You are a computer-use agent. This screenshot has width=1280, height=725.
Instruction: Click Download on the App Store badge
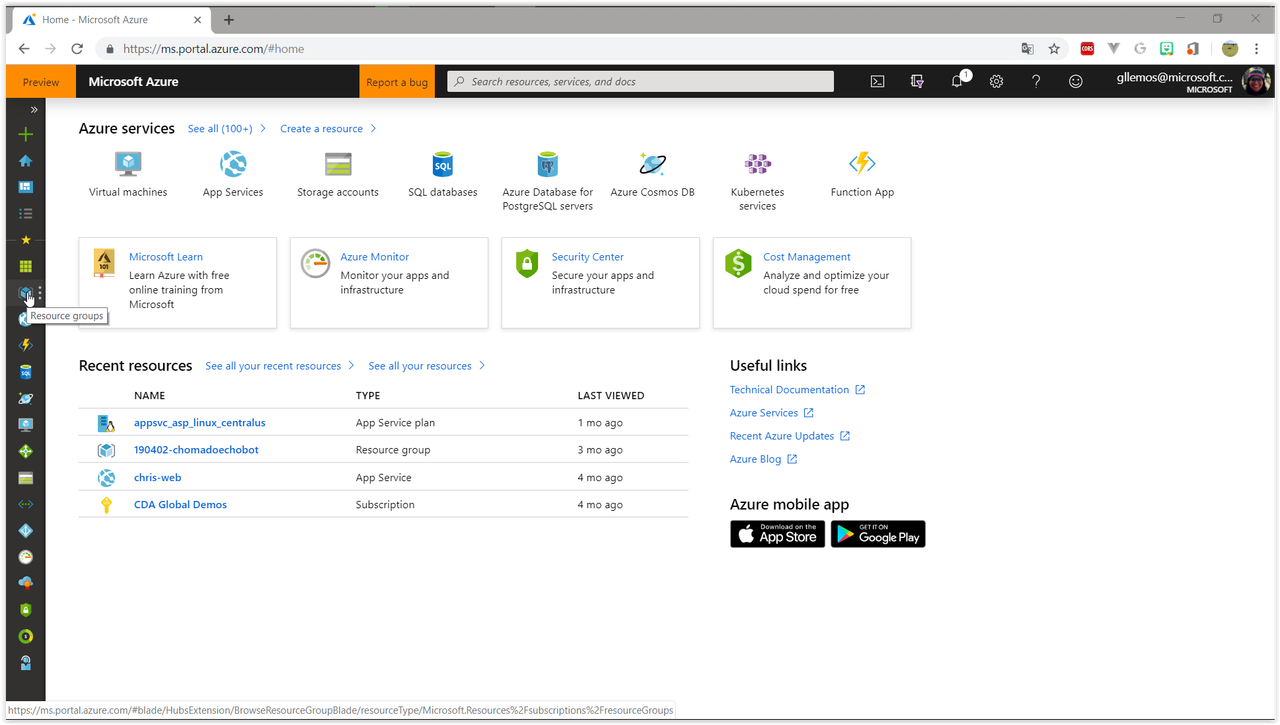click(x=777, y=534)
